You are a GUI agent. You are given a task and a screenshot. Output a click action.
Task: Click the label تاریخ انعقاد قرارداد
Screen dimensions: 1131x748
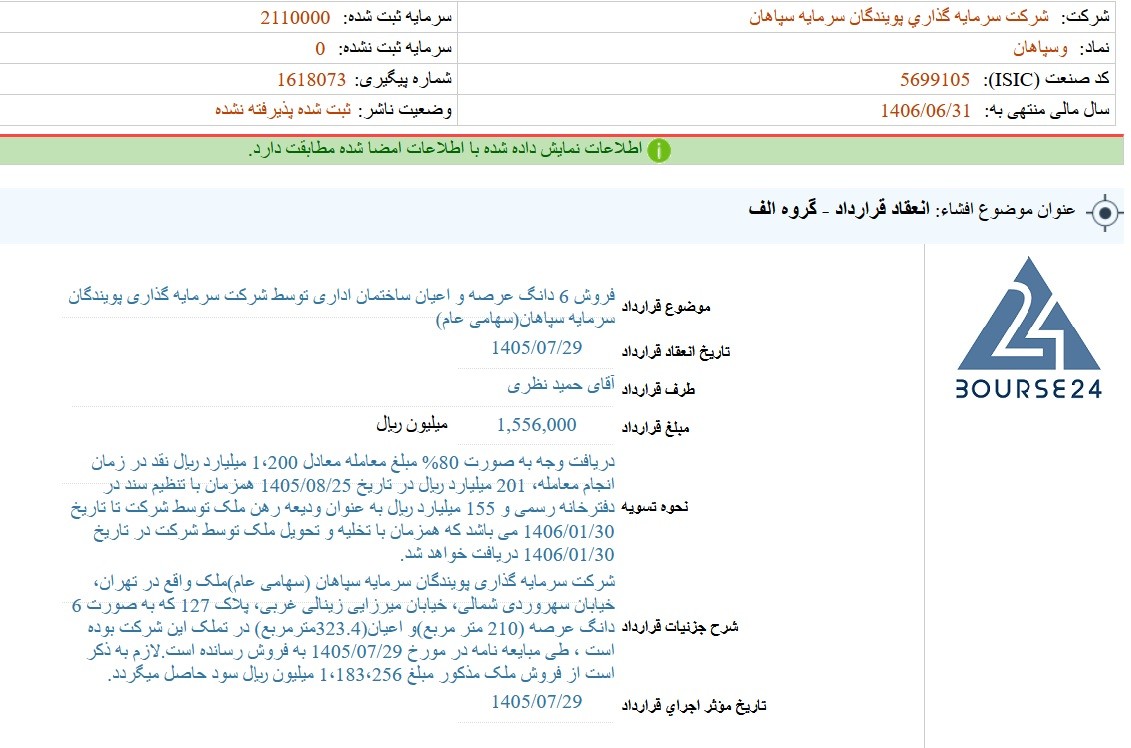676,351
